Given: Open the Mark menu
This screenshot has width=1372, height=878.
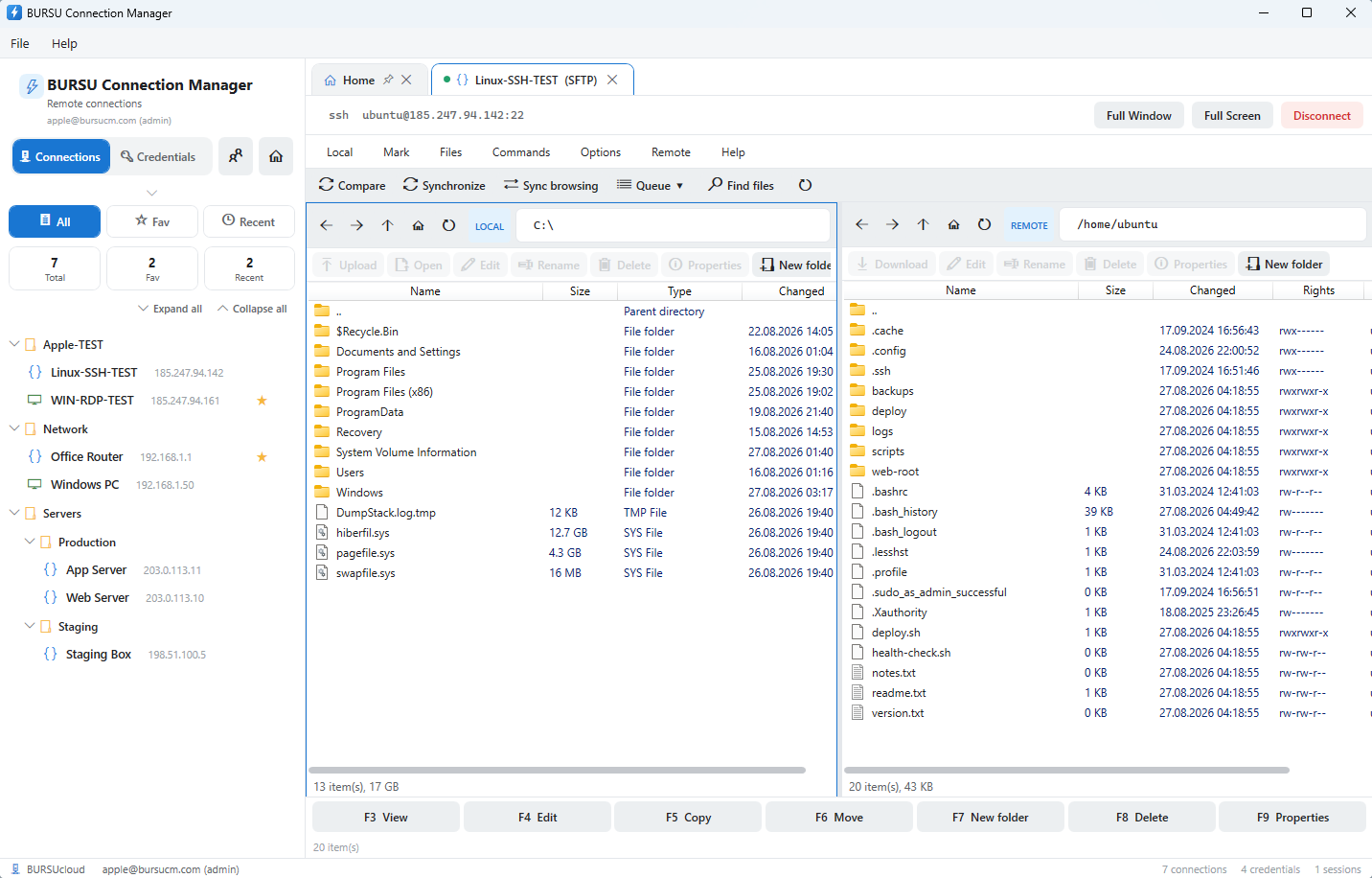Looking at the screenshot, I should click(x=396, y=152).
